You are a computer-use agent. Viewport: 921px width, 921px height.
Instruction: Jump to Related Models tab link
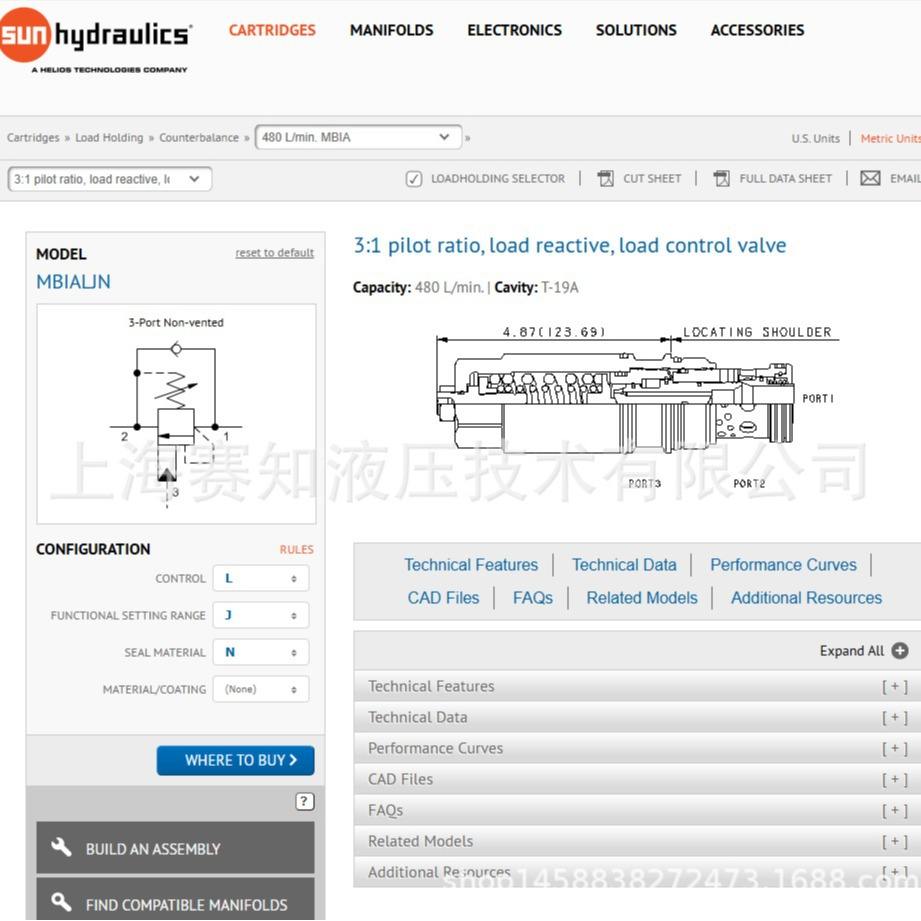coord(642,598)
